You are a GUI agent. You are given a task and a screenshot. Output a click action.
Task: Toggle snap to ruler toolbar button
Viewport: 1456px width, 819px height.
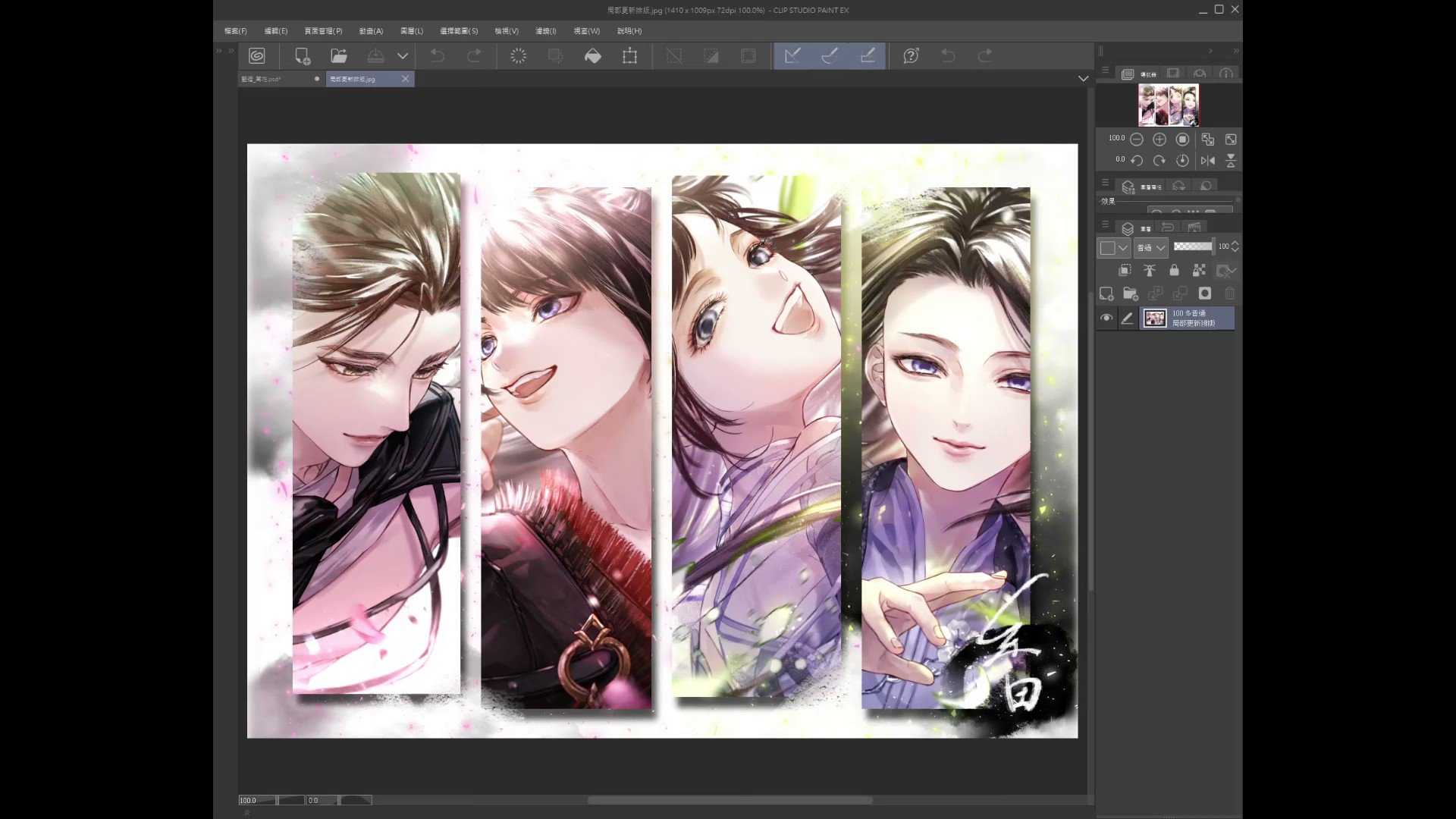[792, 56]
